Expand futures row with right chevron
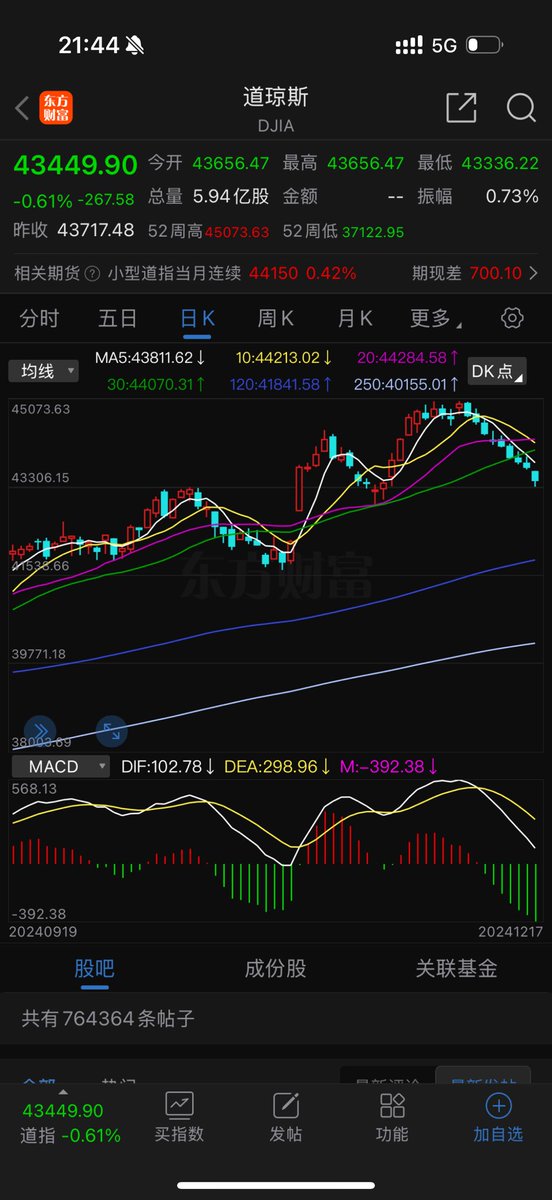The width and height of the screenshot is (552, 1200). point(533,273)
